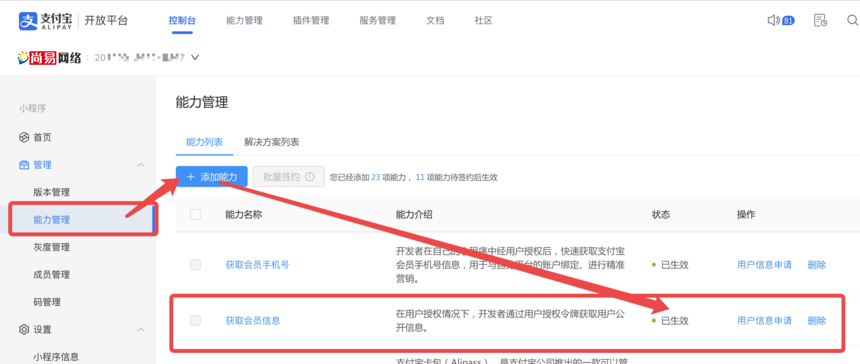This screenshot has height=364, width=860.
Task: Click the 操作 column header
Action: (746, 214)
